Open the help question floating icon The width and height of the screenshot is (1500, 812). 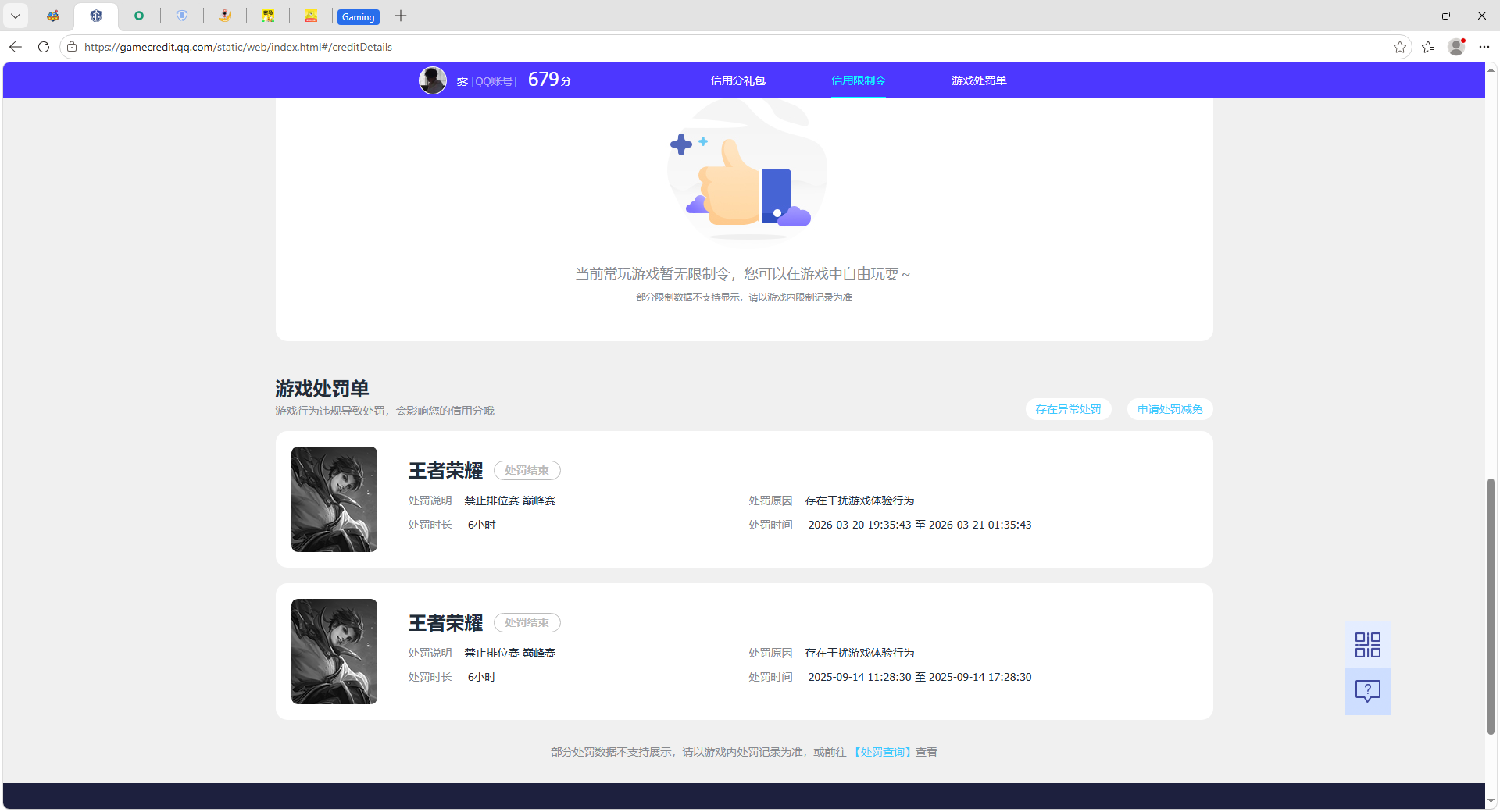(1368, 692)
